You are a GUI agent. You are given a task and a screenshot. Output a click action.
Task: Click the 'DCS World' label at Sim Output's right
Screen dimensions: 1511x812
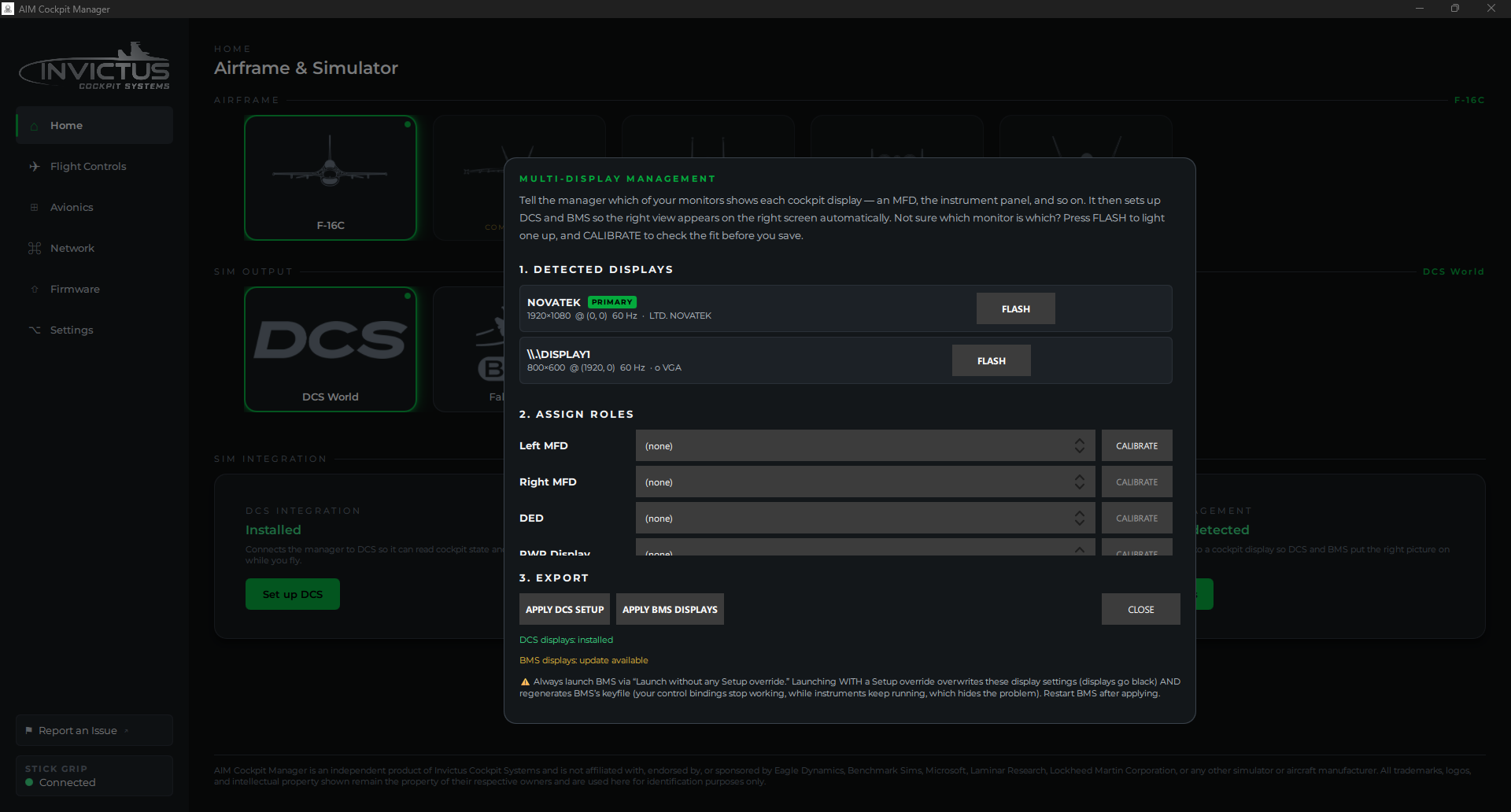(x=1454, y=271)
